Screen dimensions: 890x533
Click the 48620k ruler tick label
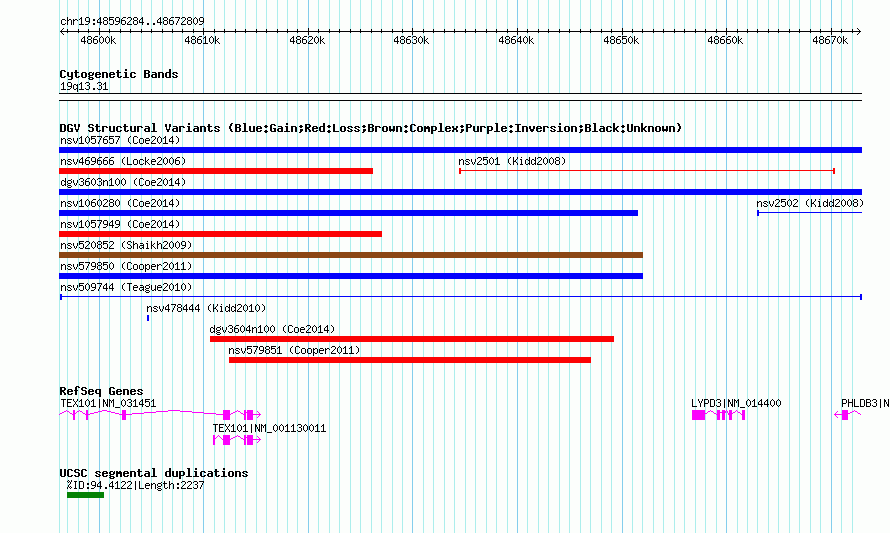(x=307, y=40)
